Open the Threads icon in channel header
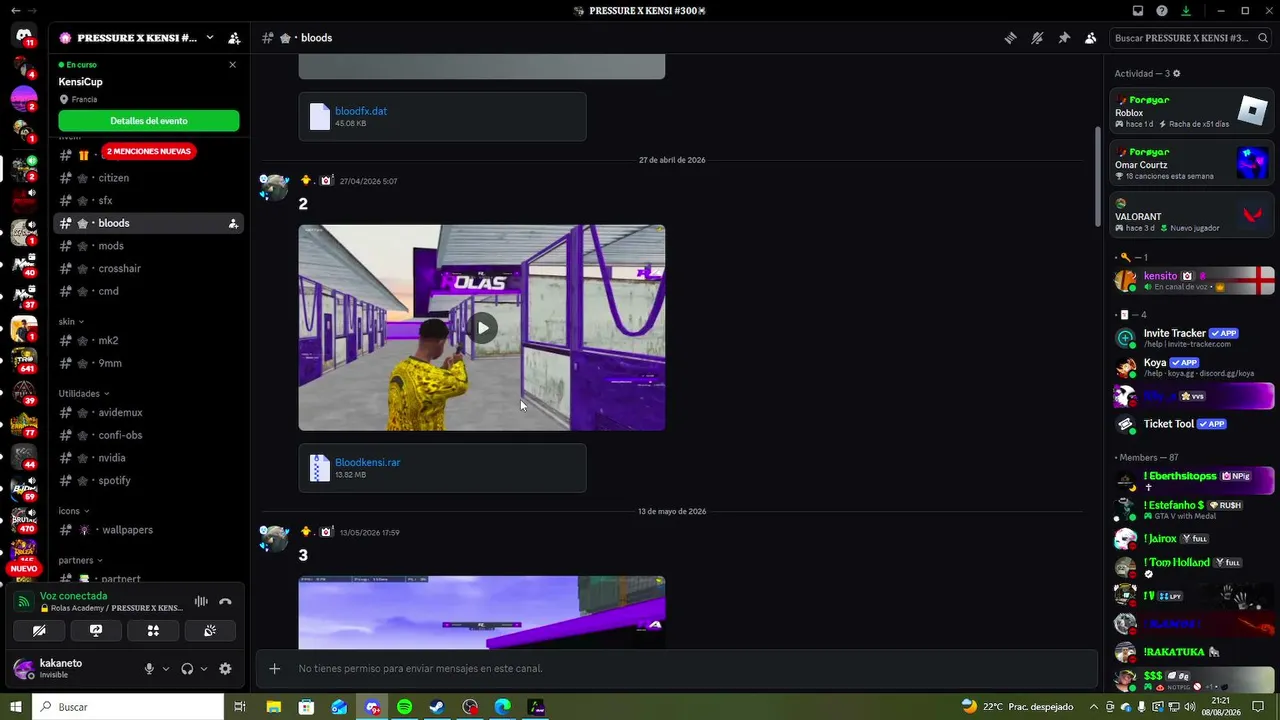1280x720 pixels. coord(1011,38)
